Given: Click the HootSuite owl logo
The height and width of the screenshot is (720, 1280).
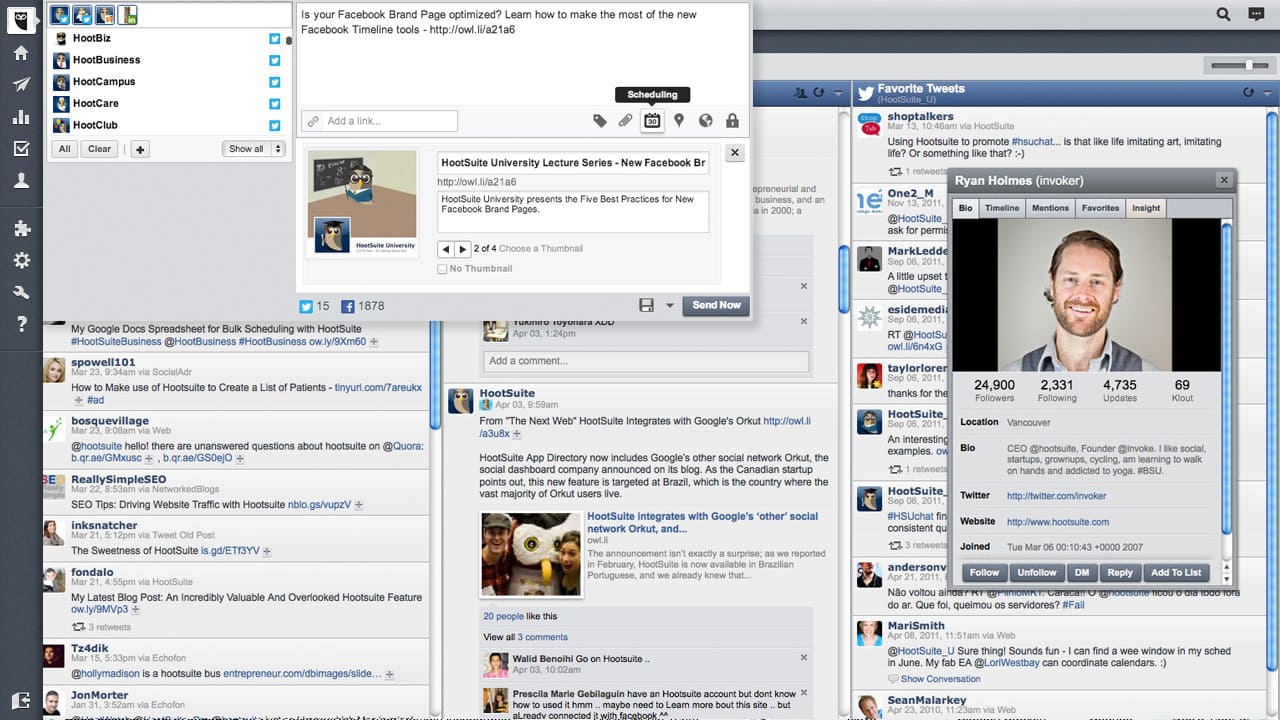Looking at the screenshot, I should pos(20,18).
